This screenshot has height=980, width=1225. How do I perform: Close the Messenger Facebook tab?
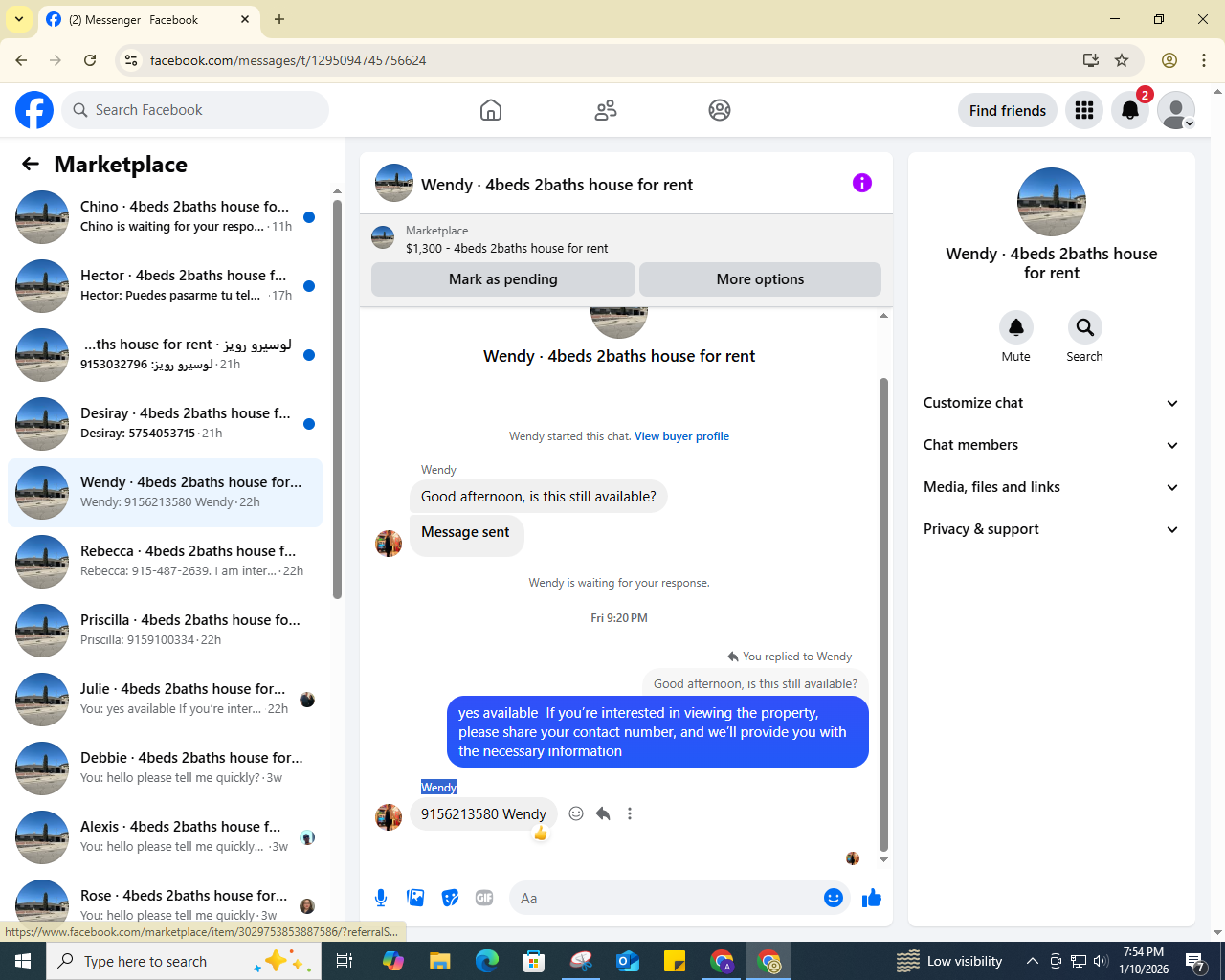[245, 19]
